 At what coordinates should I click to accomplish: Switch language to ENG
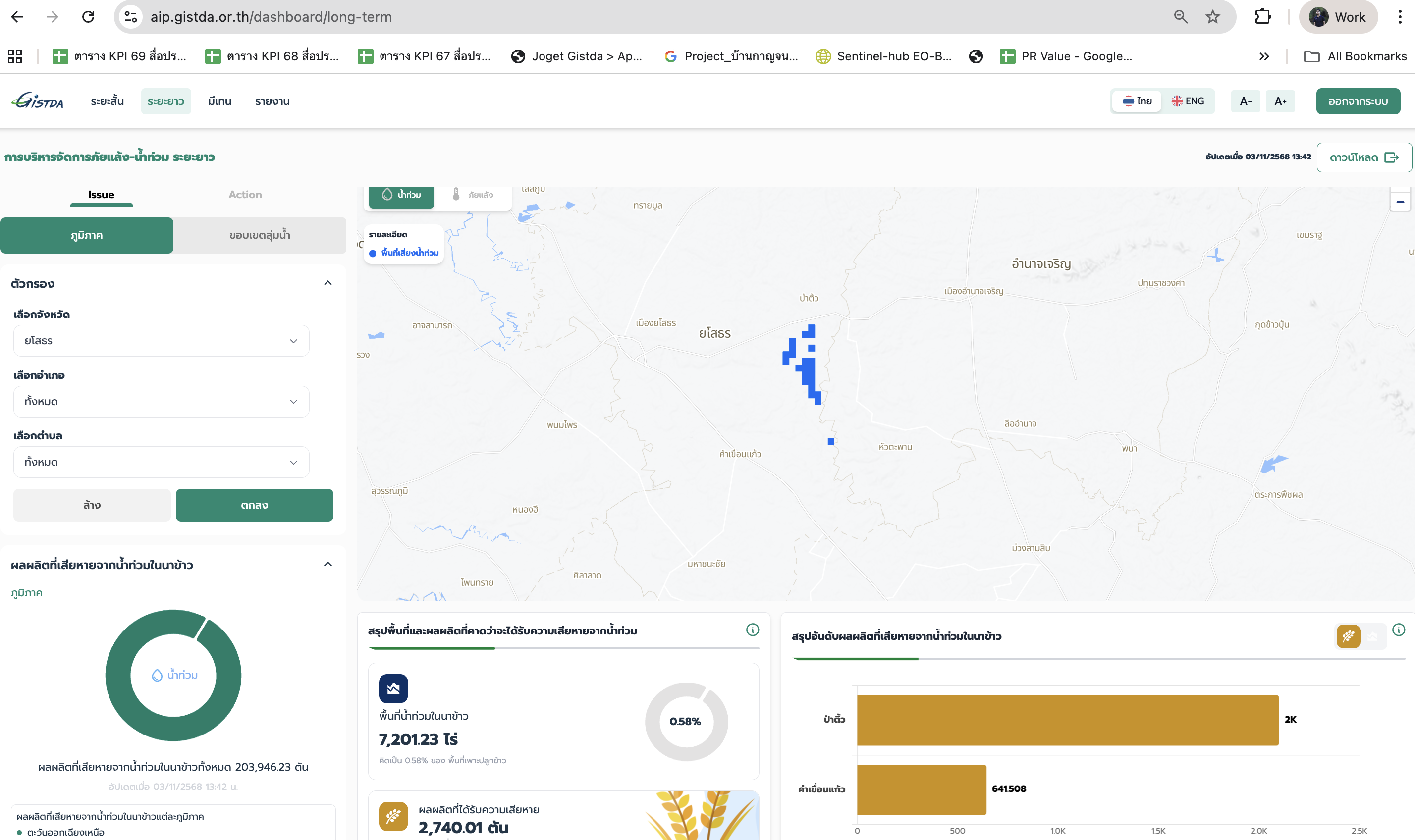click(x=1188, y=101)
